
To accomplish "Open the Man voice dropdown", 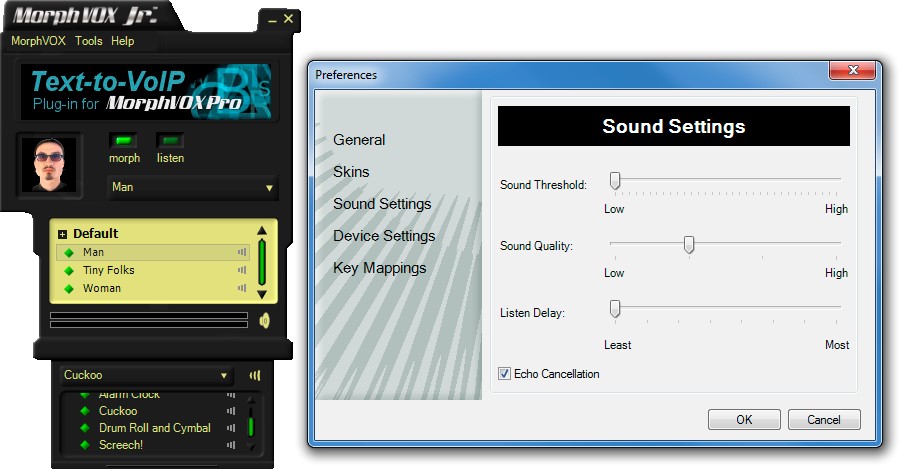I will point(192,187).
